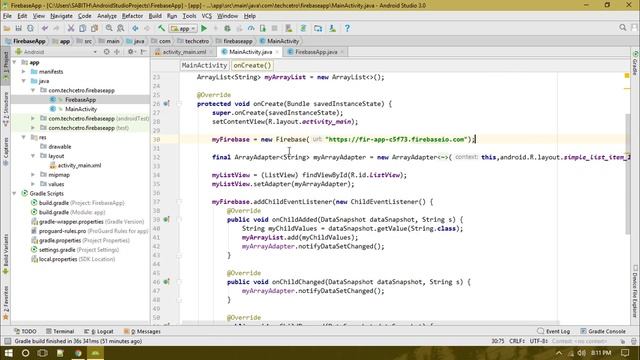Click the Replace magnifier icon
This screenshot has height=360, width=640.
[121, 29]
